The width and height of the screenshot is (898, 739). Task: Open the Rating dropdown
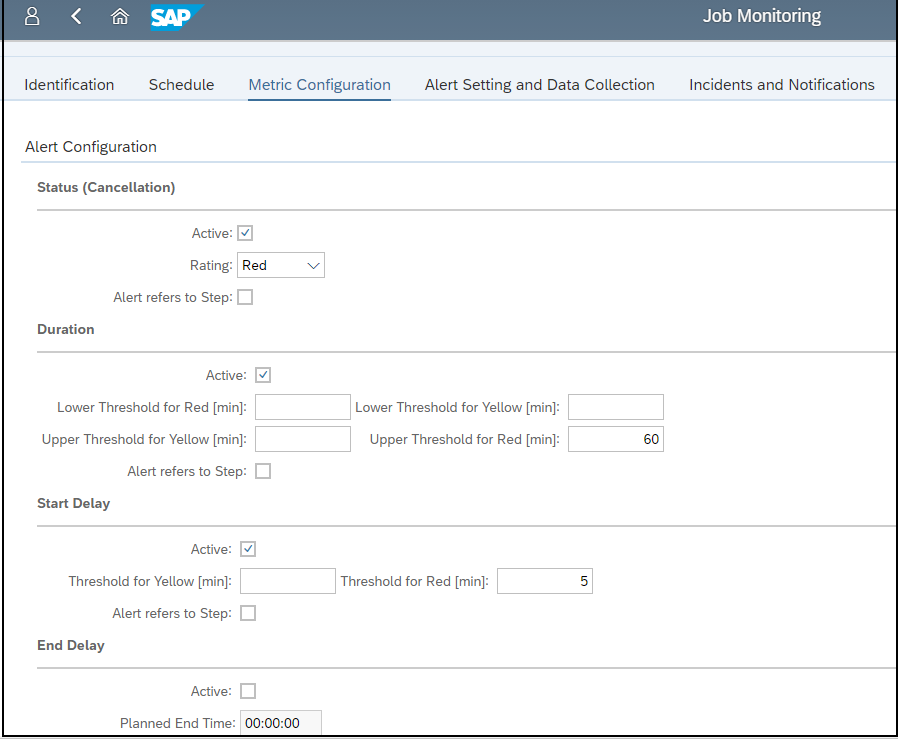[x=281, y=265]
